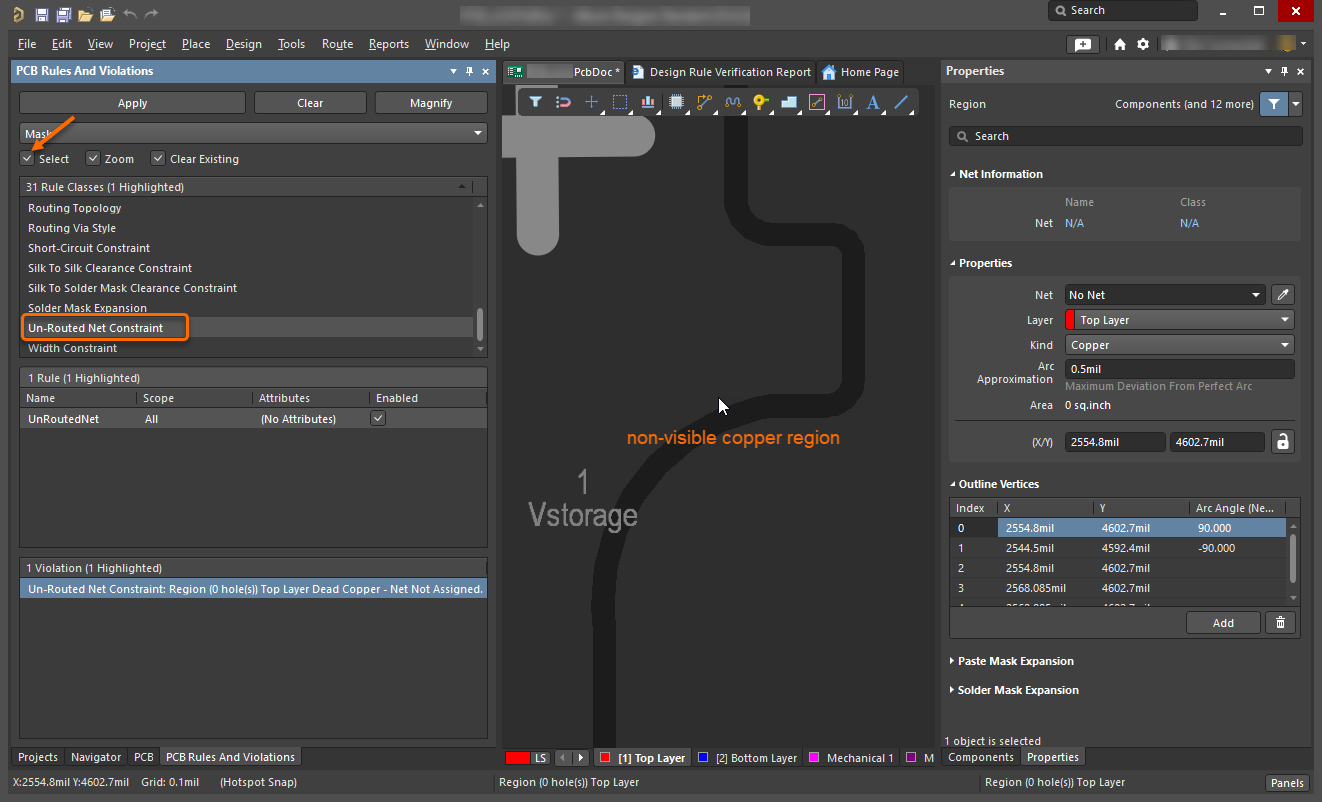Image resolution: width=1322 pixels, height=802 pixels.
Task: Pick the color picker eyedropper beside the Net field
Action: click(x=1282, y=295)
